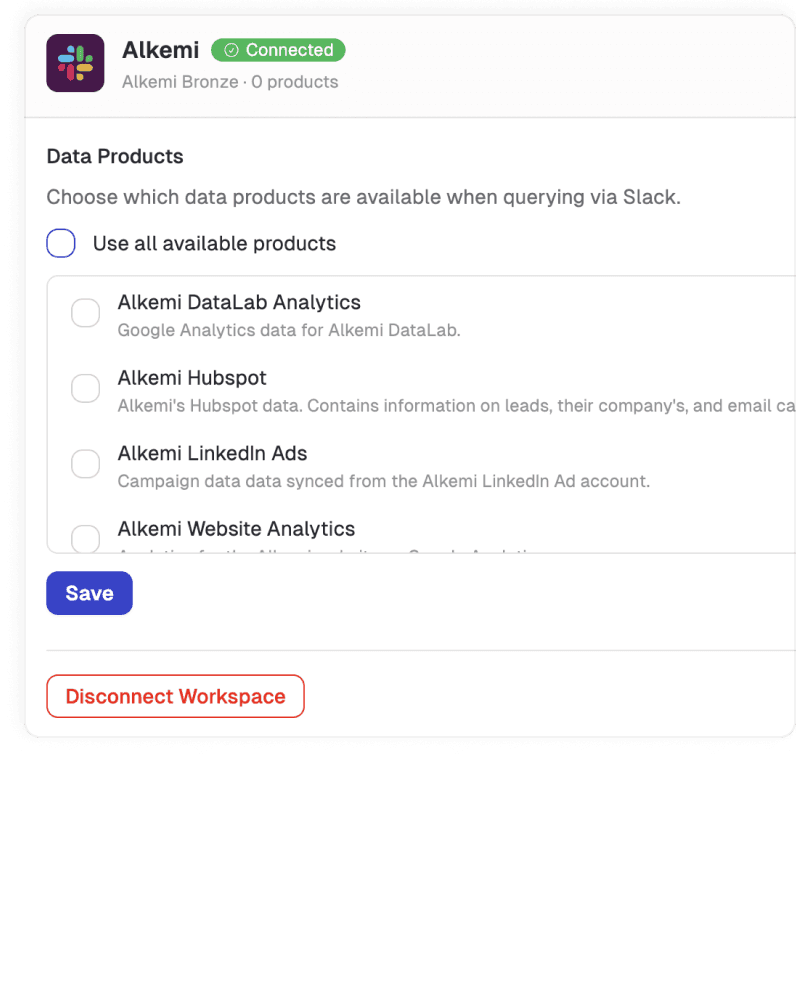Click the Alkemi workspace title
Image resolution: width=796 pixels, height=1004 pixels.
[x=160, y=50]
